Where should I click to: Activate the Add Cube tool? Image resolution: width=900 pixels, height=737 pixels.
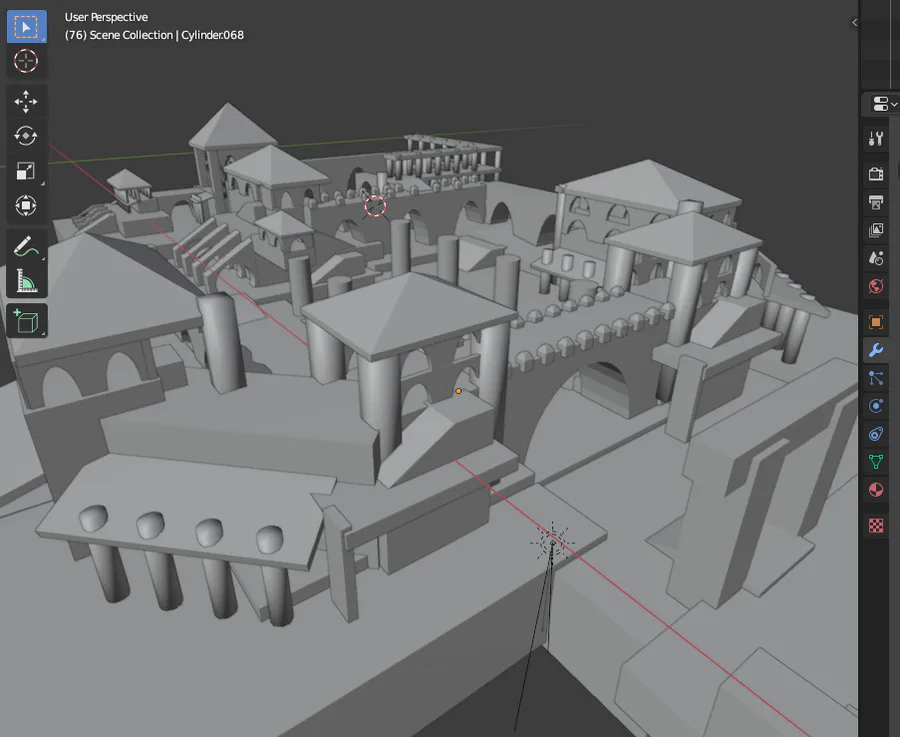tap(26, 321)
